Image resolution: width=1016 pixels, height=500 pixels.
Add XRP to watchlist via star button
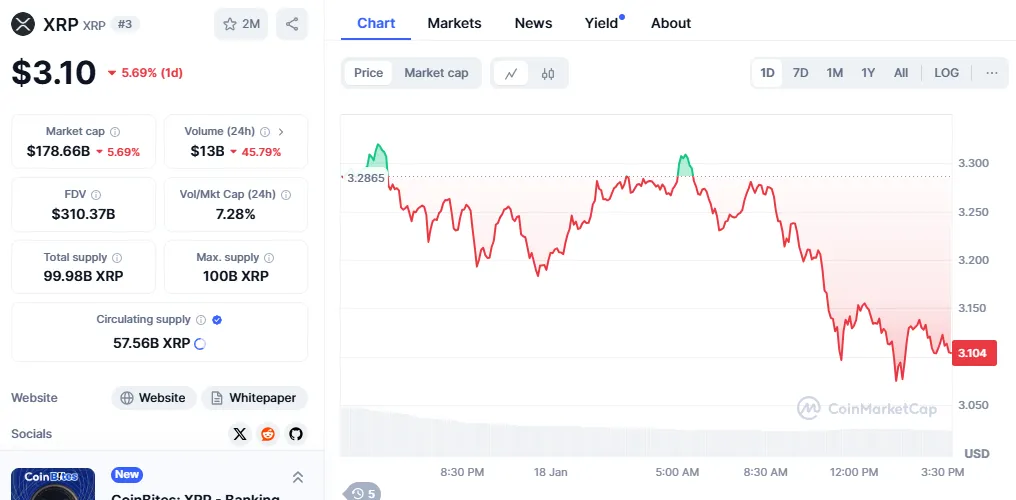[x=241, y=24]
